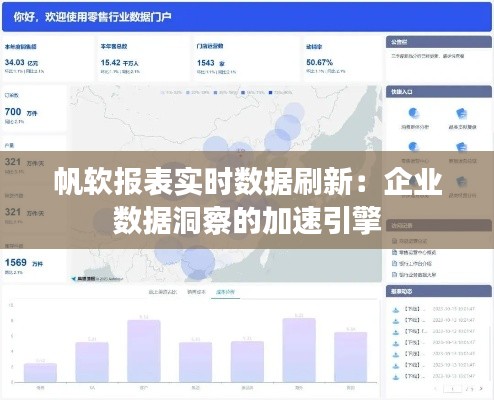The image size is (494, 400).
Task: Switch to the second chart tab
Action: point(196,292)
